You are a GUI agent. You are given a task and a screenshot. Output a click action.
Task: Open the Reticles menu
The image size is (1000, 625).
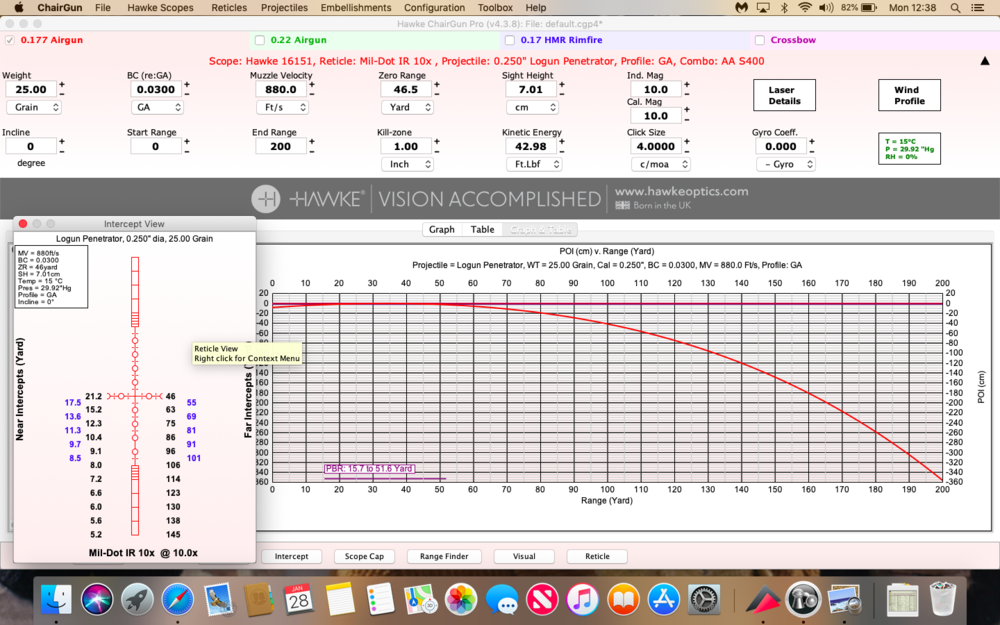pyautogui.click(x=228, y=8)
